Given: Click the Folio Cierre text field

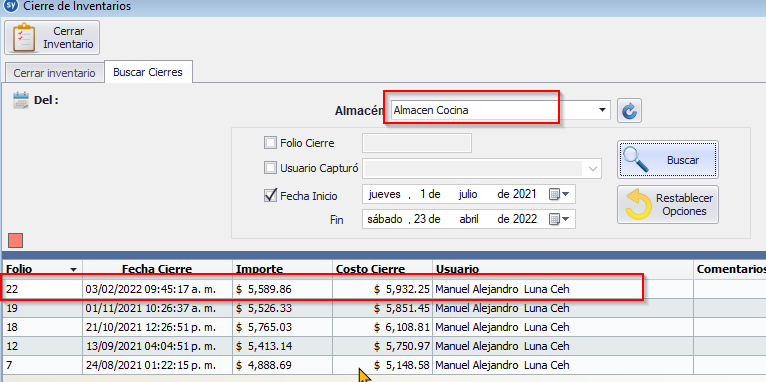Looking at the screenshot, I should [417, 143].
